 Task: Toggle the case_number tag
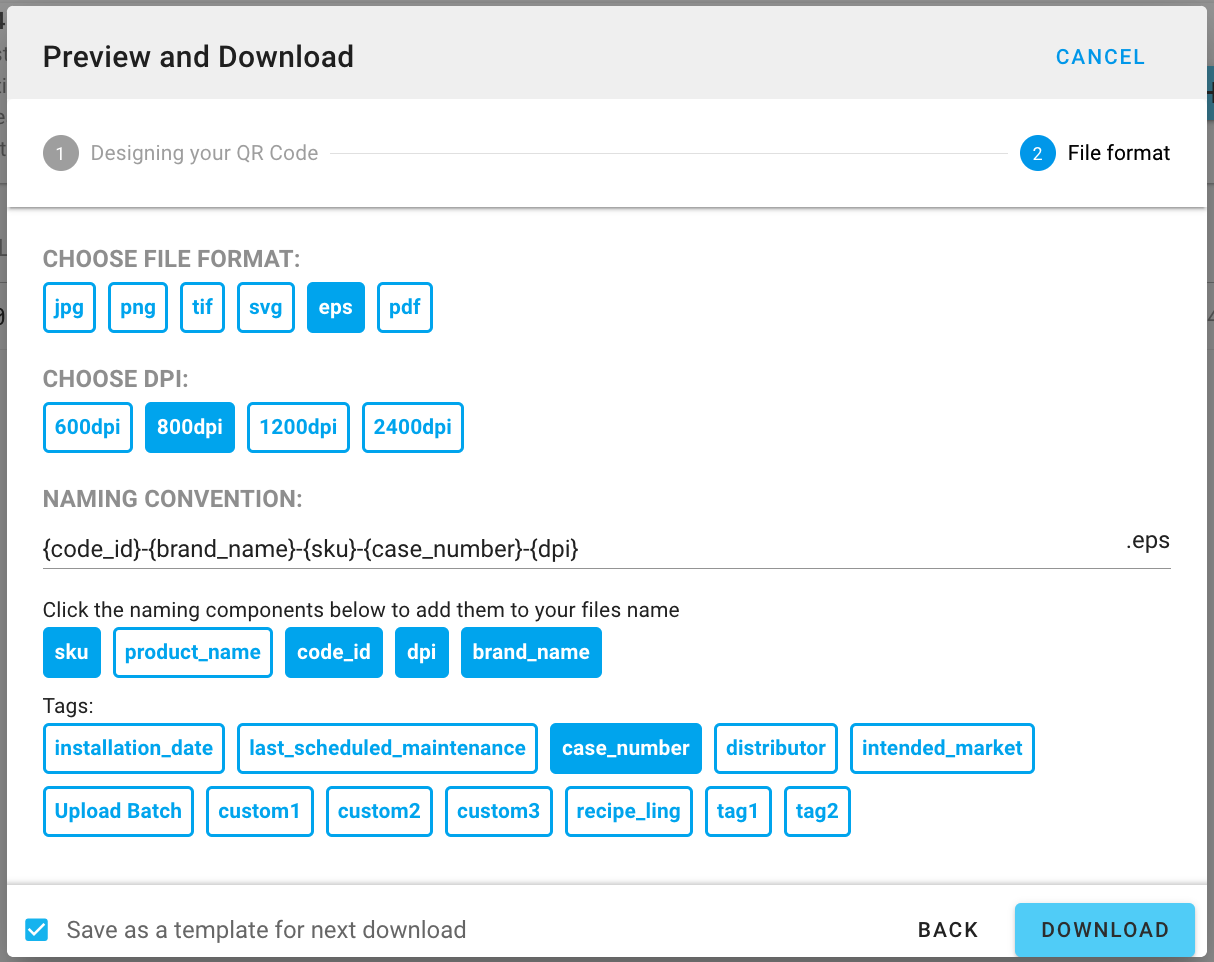(626, 748)
